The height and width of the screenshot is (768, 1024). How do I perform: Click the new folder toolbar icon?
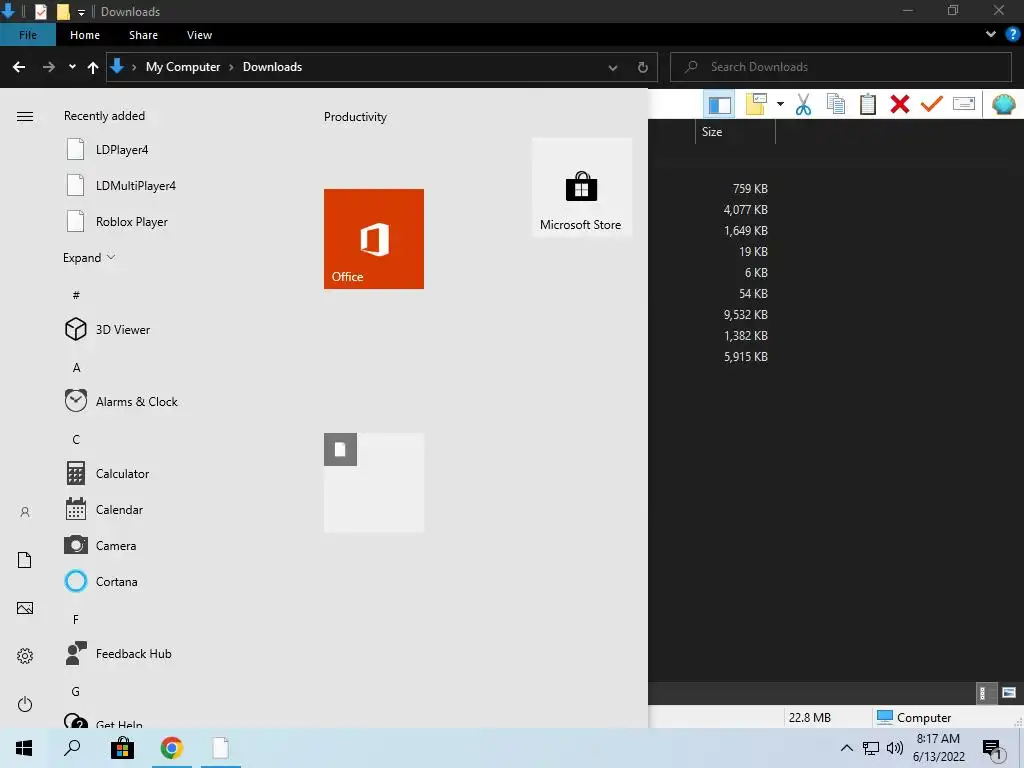tap(756, 104)
